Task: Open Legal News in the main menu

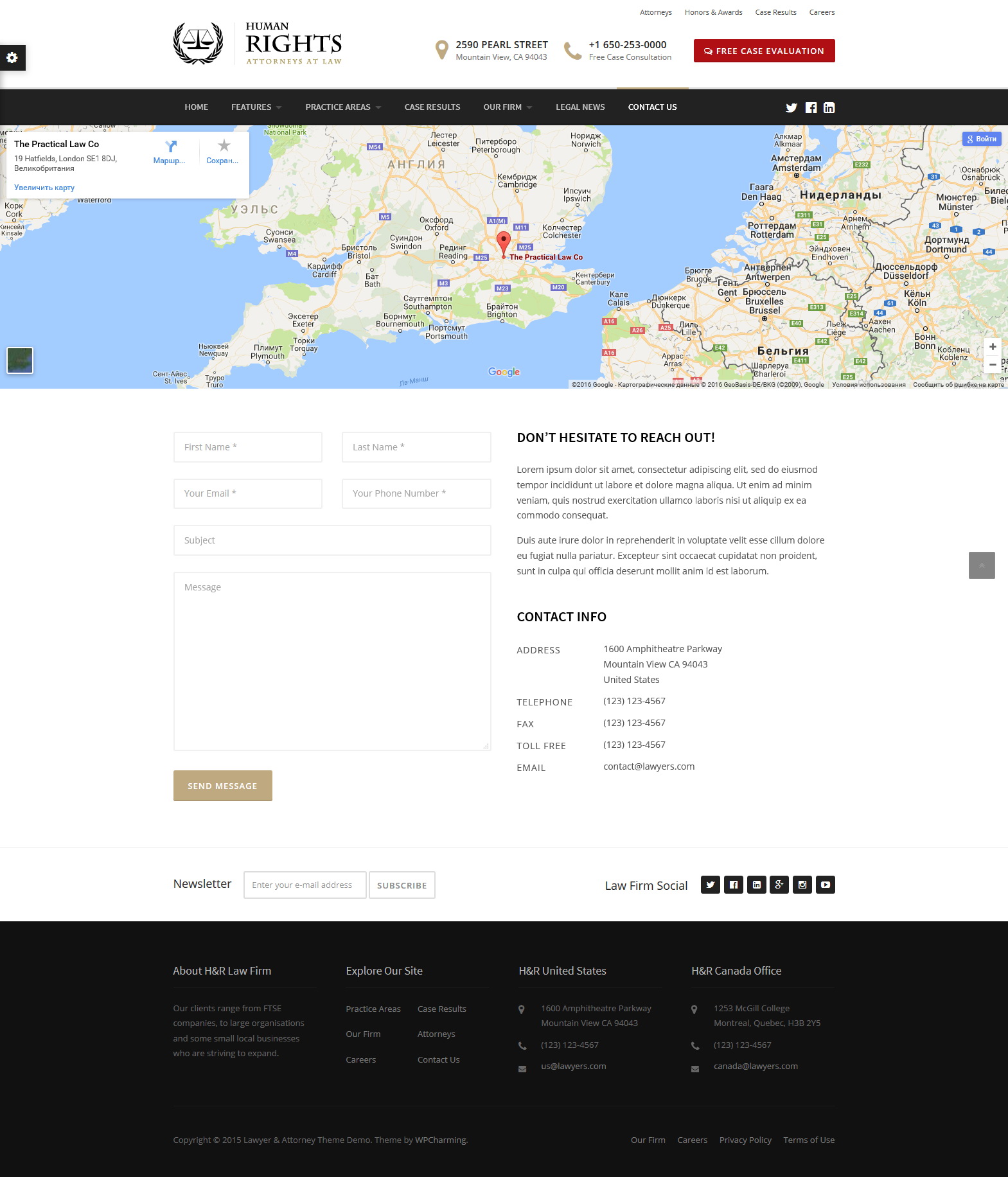Action: [x=580, y=107]
